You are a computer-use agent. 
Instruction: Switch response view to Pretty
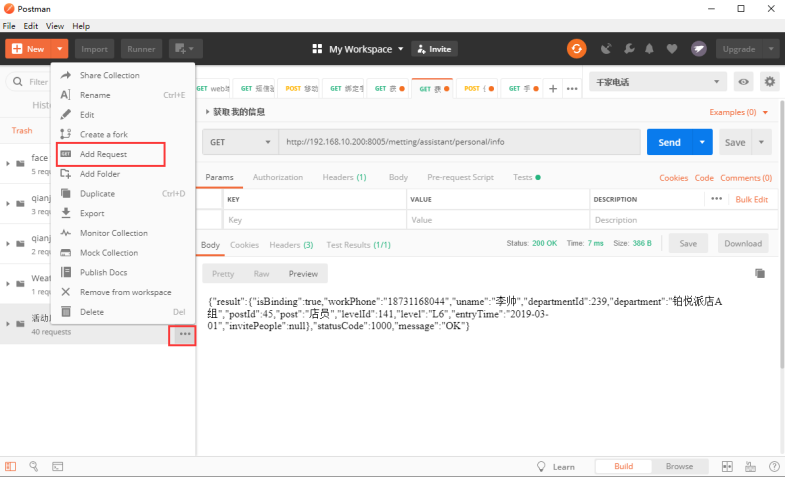pyautogui.click(x=223, y=274)
